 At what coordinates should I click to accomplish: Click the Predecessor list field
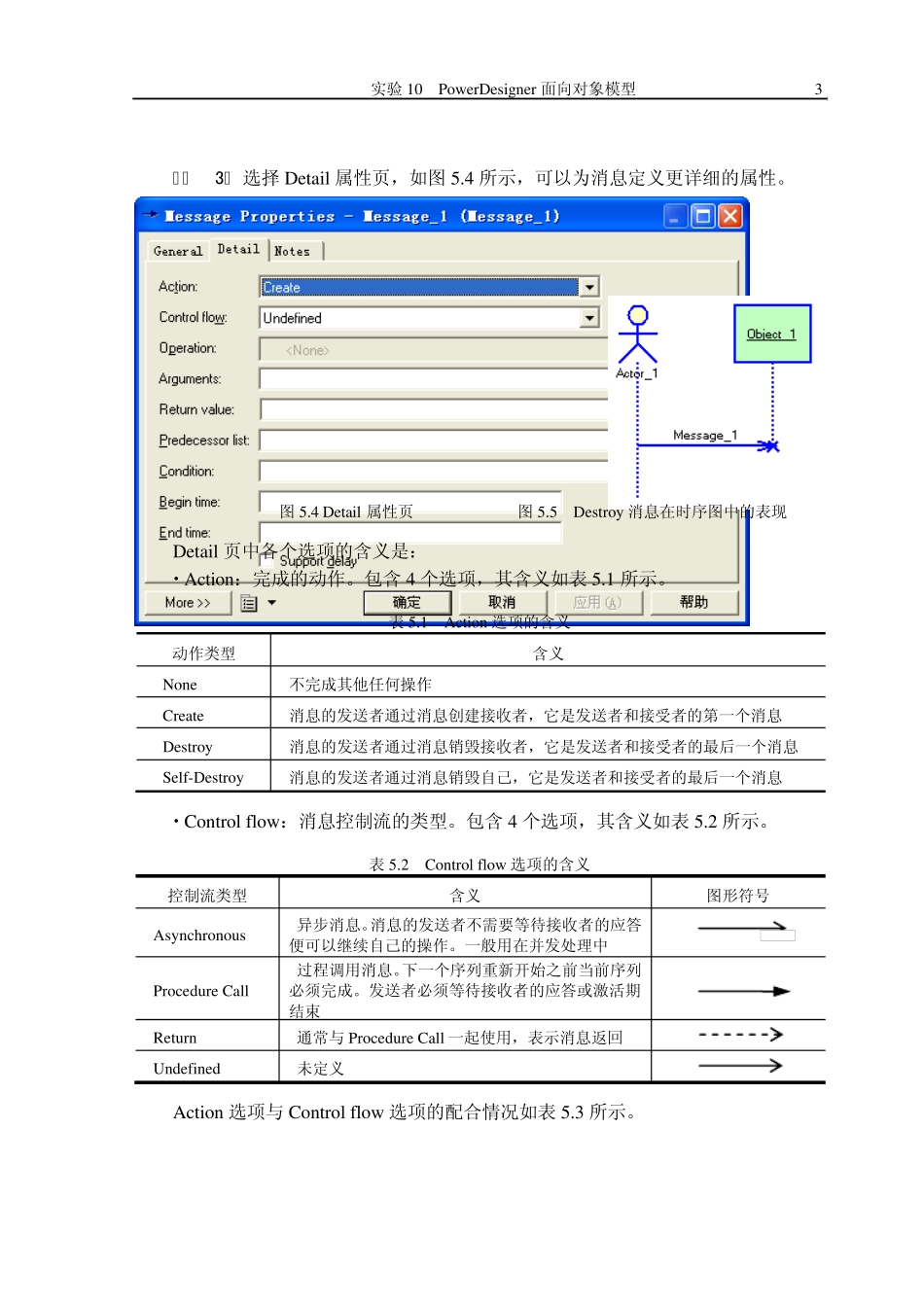[433, 441]
